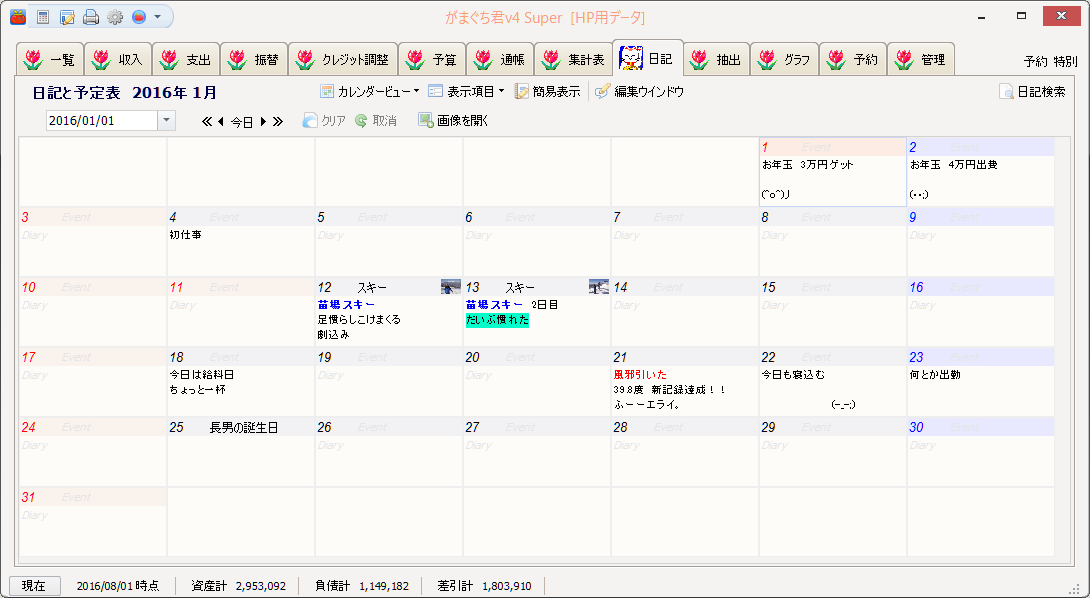Viewport: 1090px width, 598px height.
Task: Open 画像を開く to view the image
Action: (x=453, y=121)
